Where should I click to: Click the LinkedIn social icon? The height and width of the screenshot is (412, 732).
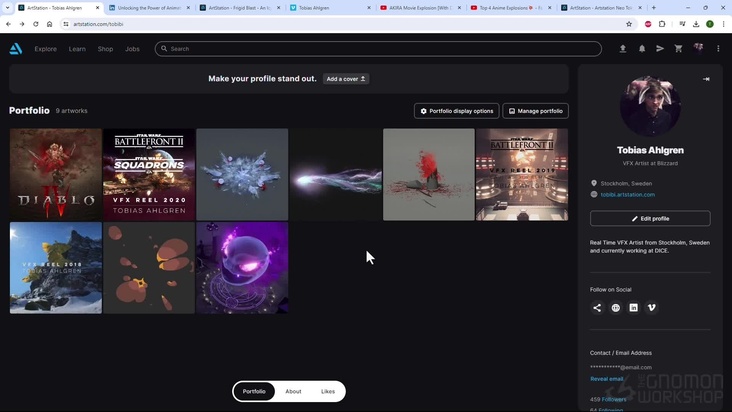tap(633, 308)
